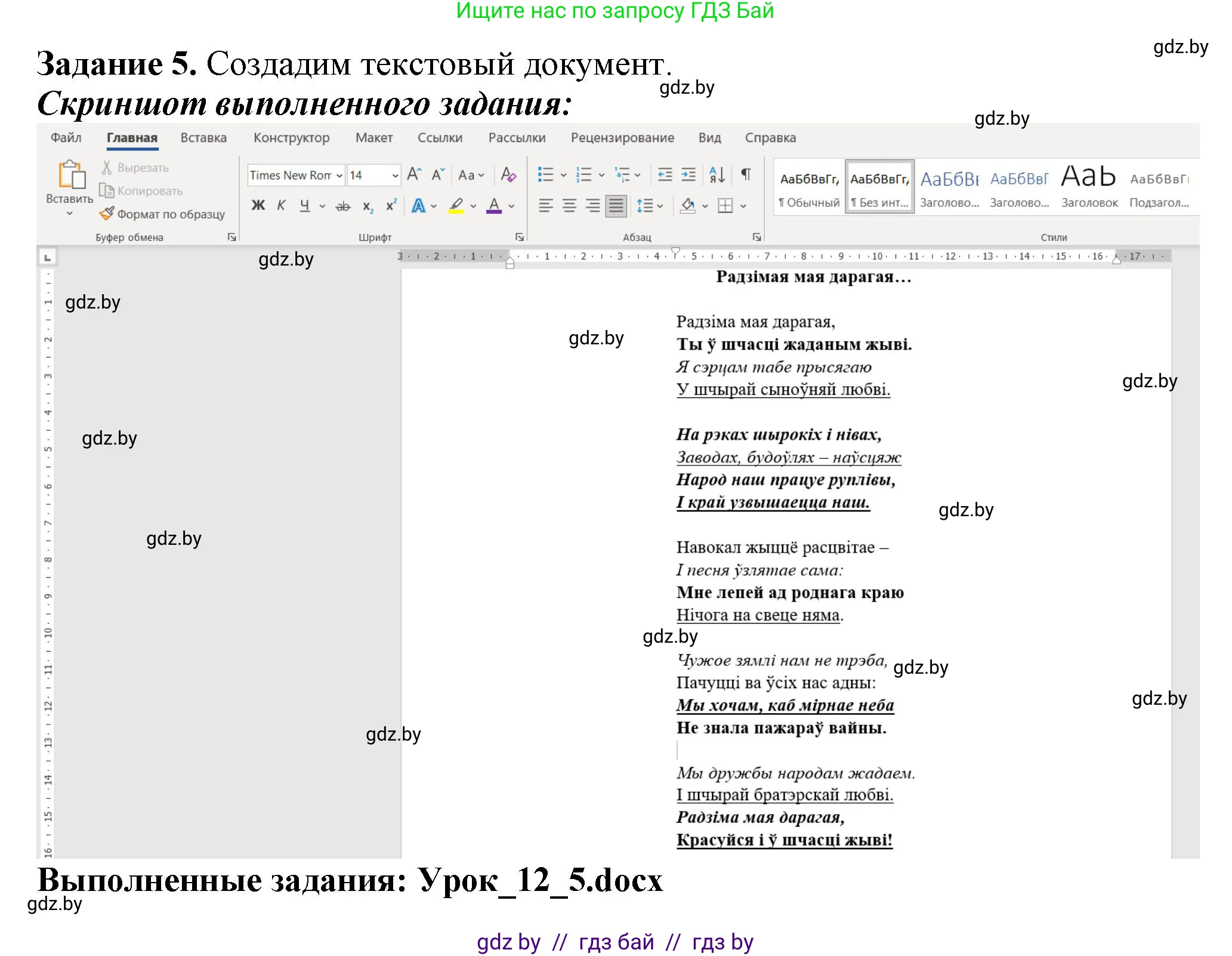The image size is (1232, 956).
Task: Toggle Bold (Ж) formatting
Action: [258, 206]
